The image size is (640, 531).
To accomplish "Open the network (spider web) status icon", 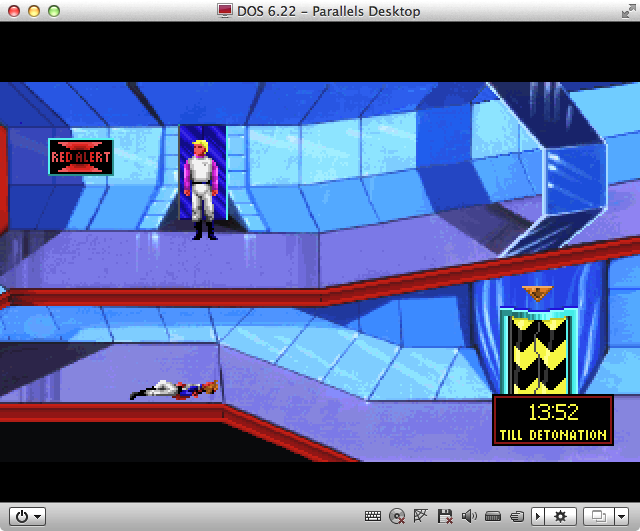I will [420, 516].
